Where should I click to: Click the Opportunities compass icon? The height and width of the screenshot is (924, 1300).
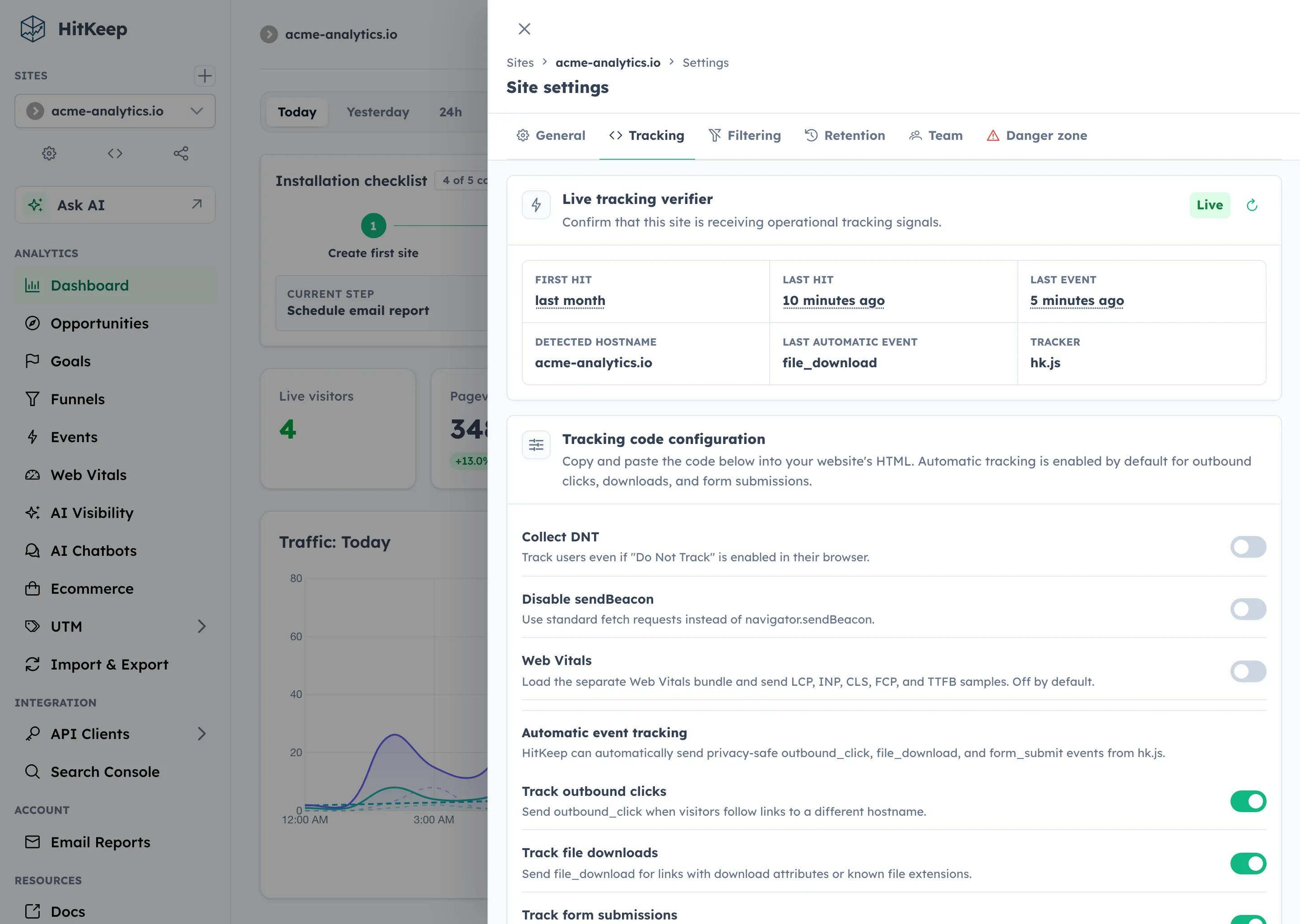pyautogui.click(x=32, y=323)
